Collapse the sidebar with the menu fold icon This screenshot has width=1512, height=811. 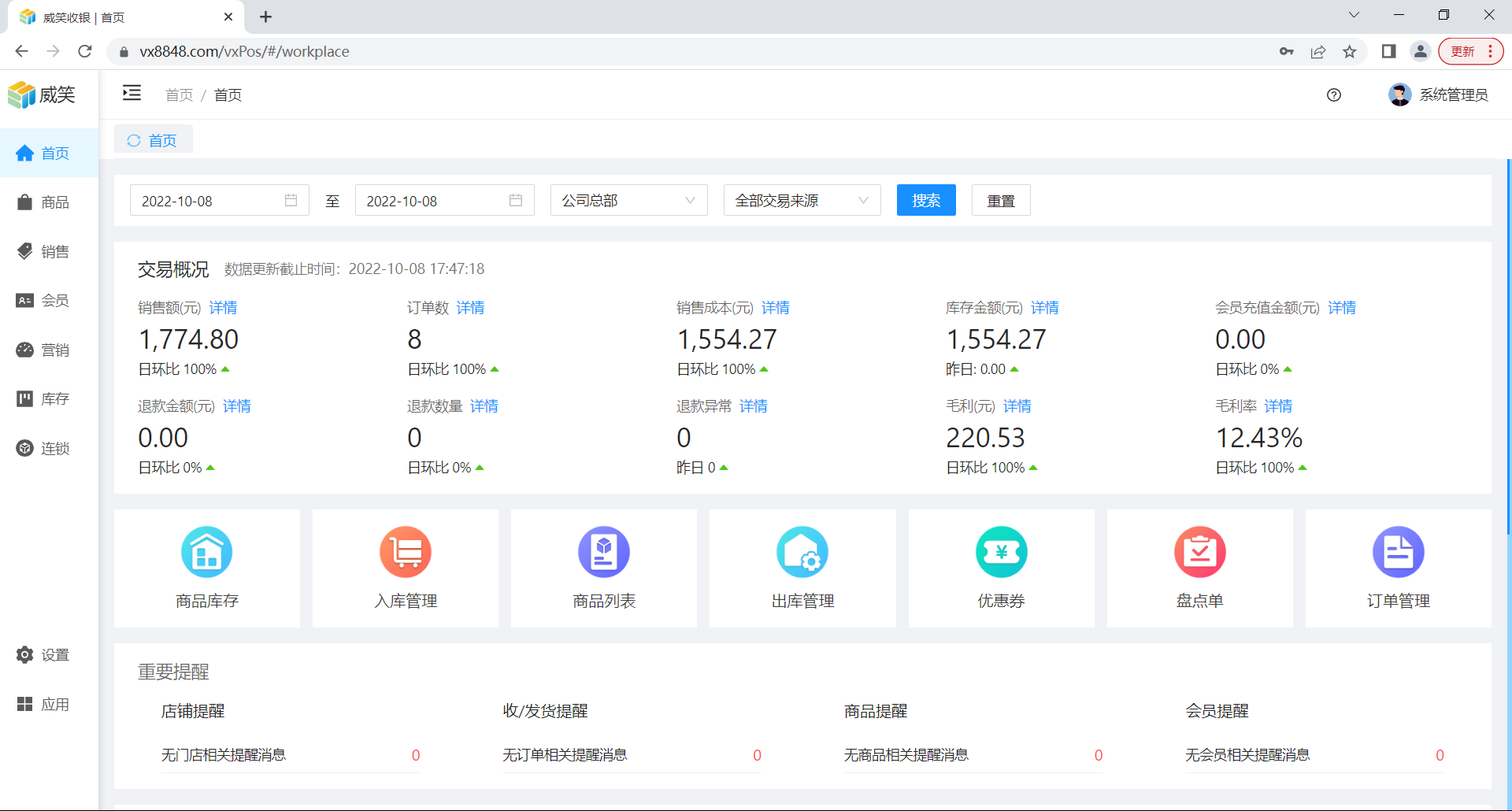pyautogui.click(x=132, y=94)
